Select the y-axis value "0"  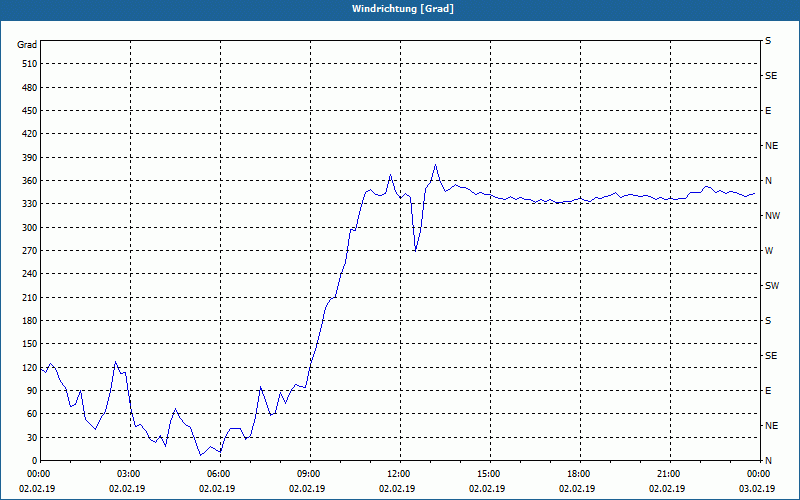35,461
